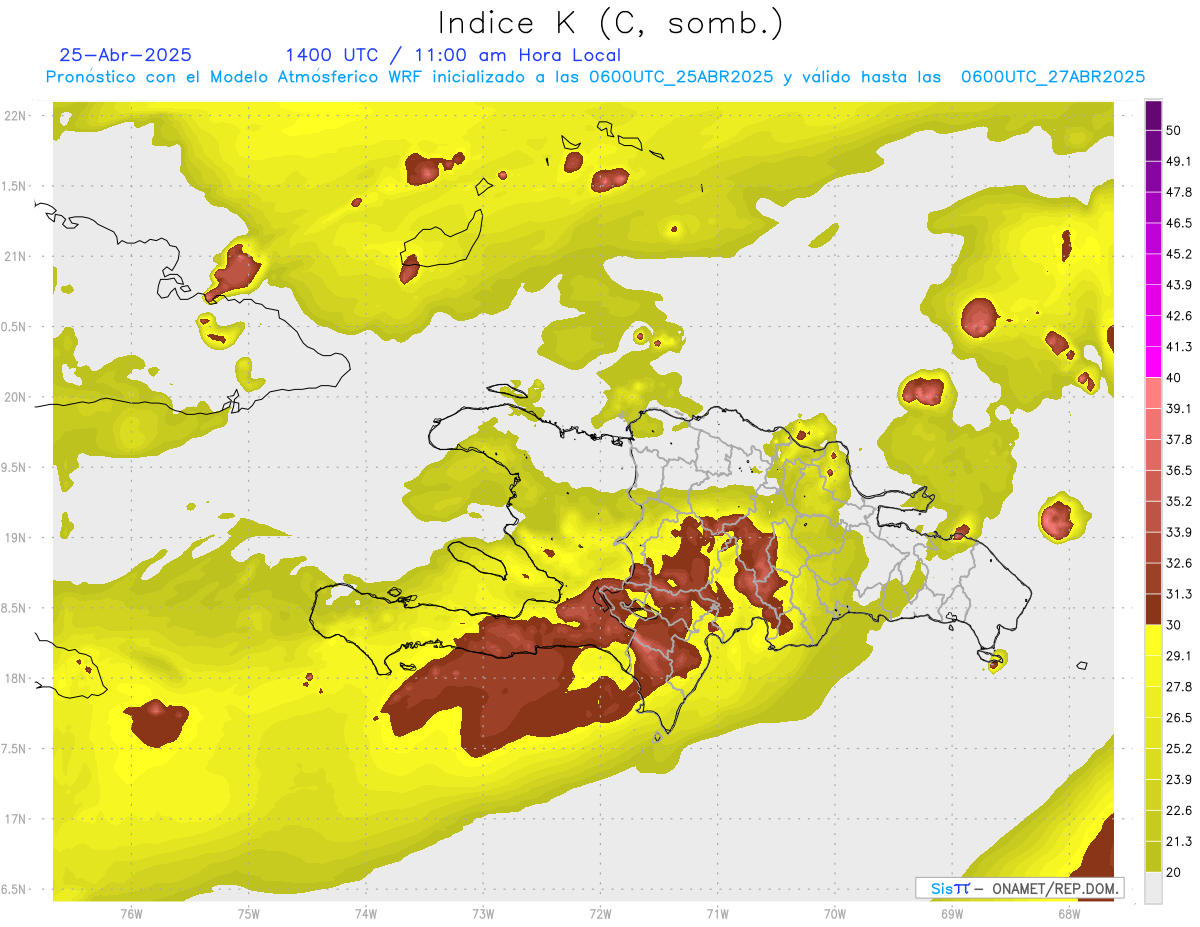Click the 'Pronóstico con el Modelo Atmosférico WRF' line

tap(594, 77)
